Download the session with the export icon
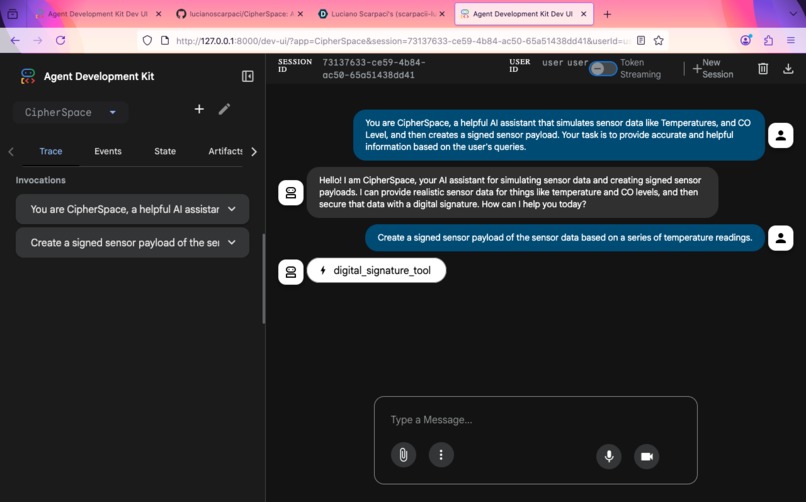This screenshot has height=502, width=806. [788, 68]
